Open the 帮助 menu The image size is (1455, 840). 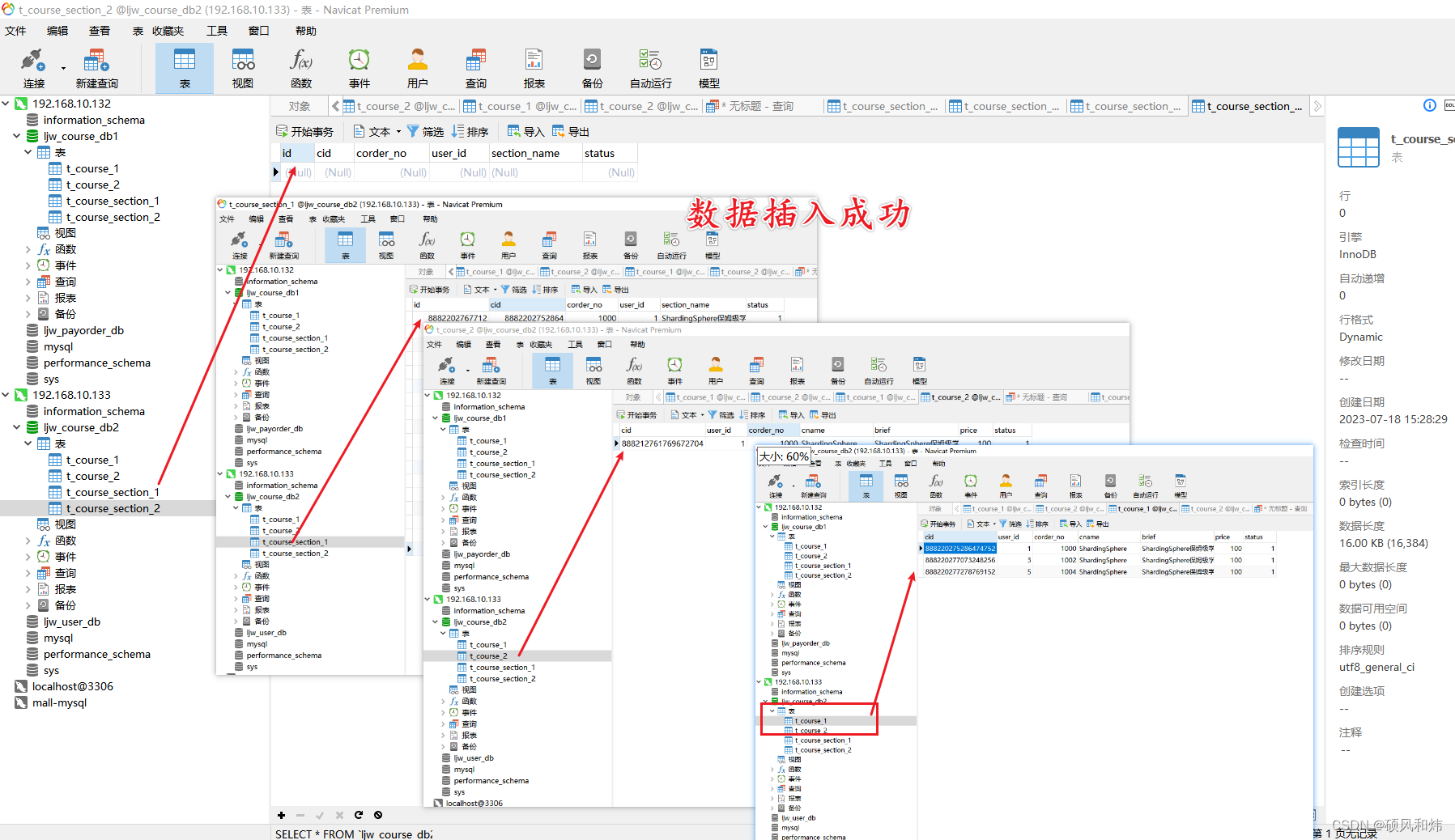306,31
